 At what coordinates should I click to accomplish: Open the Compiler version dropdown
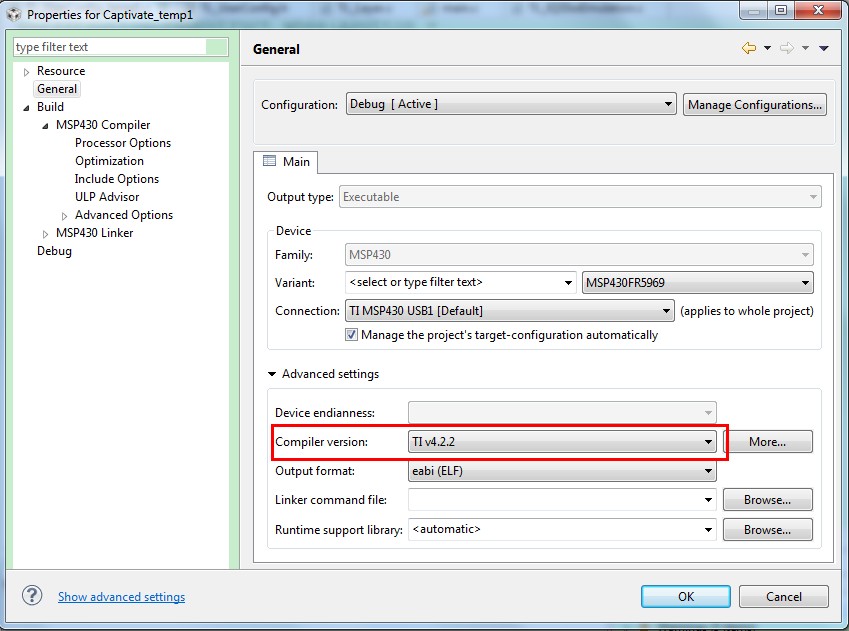[x=562, y=441]
